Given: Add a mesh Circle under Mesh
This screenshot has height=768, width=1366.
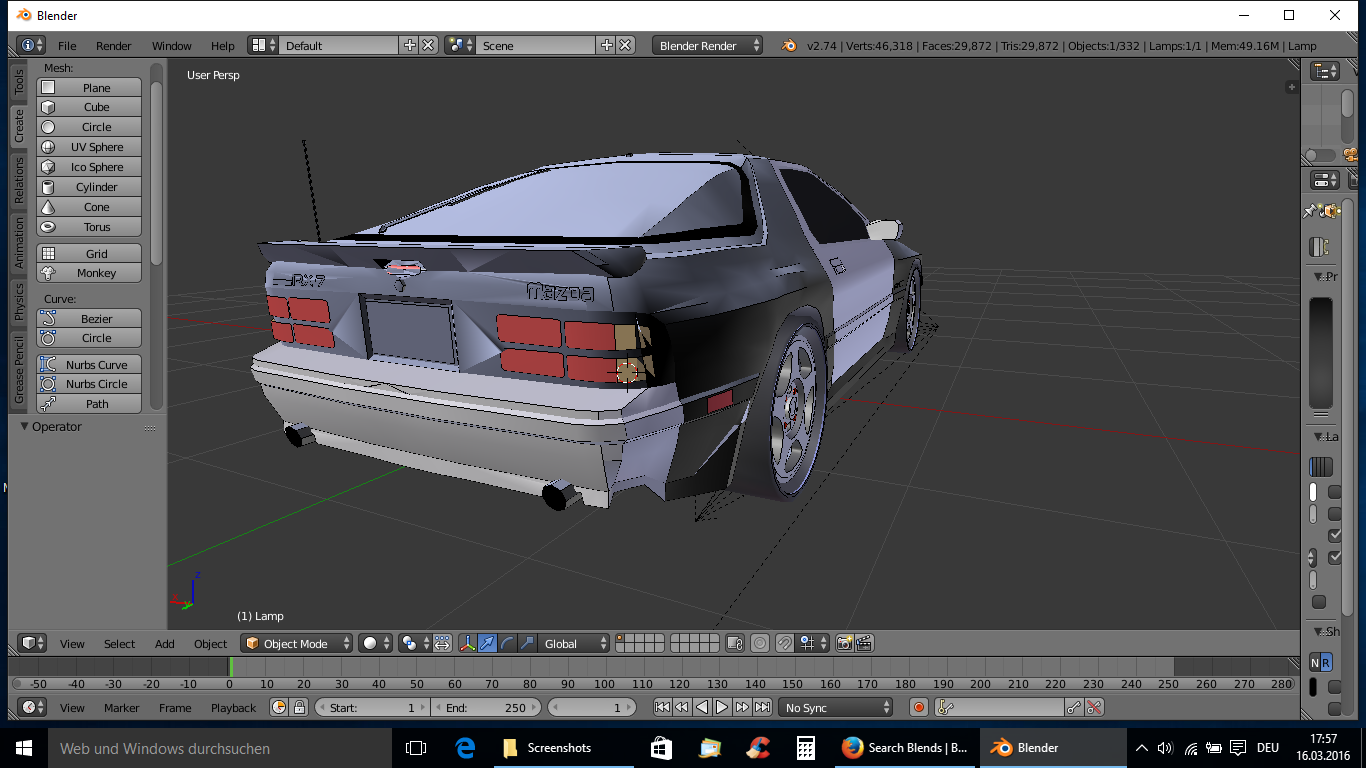Looking at the screenshot, I should 89,127.
